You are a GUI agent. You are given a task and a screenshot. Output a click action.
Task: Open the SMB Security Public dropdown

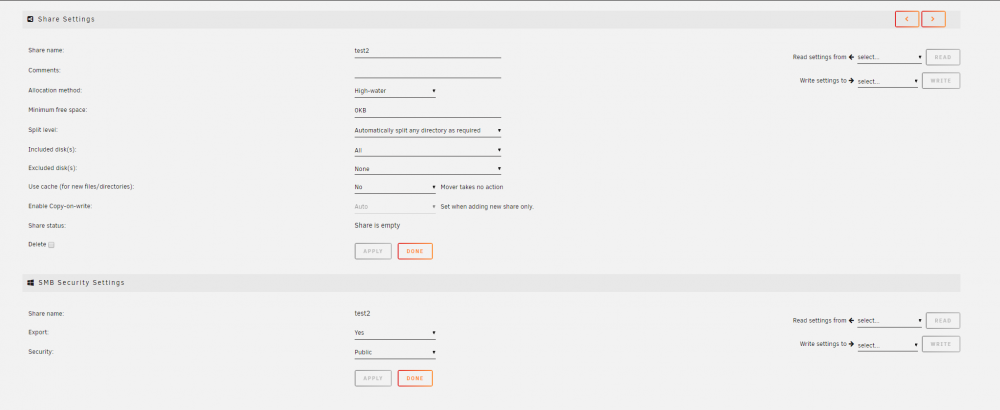(395, 352)
